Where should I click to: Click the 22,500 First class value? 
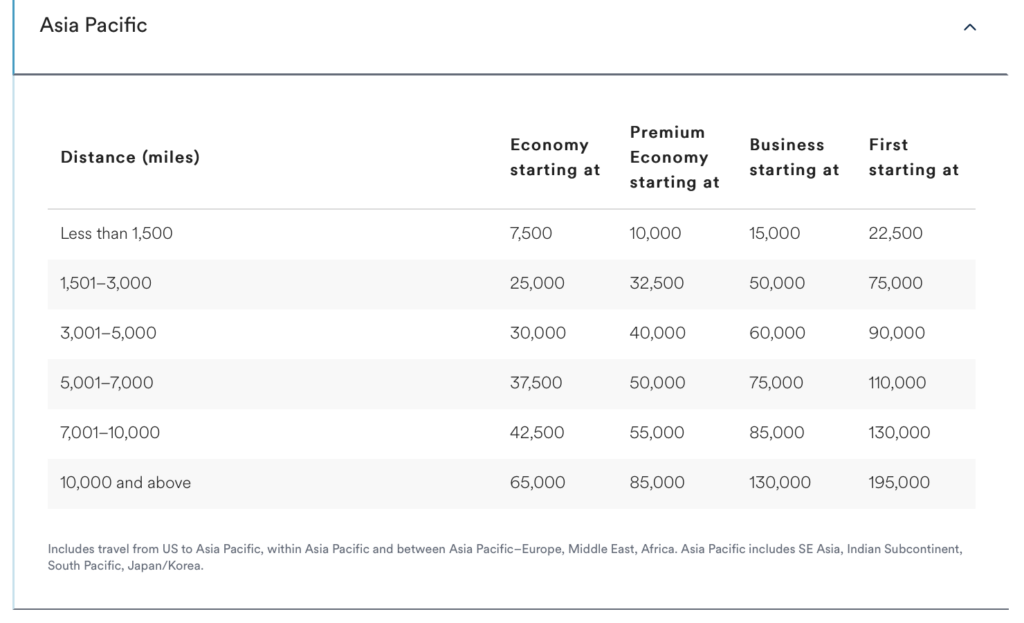898,233
